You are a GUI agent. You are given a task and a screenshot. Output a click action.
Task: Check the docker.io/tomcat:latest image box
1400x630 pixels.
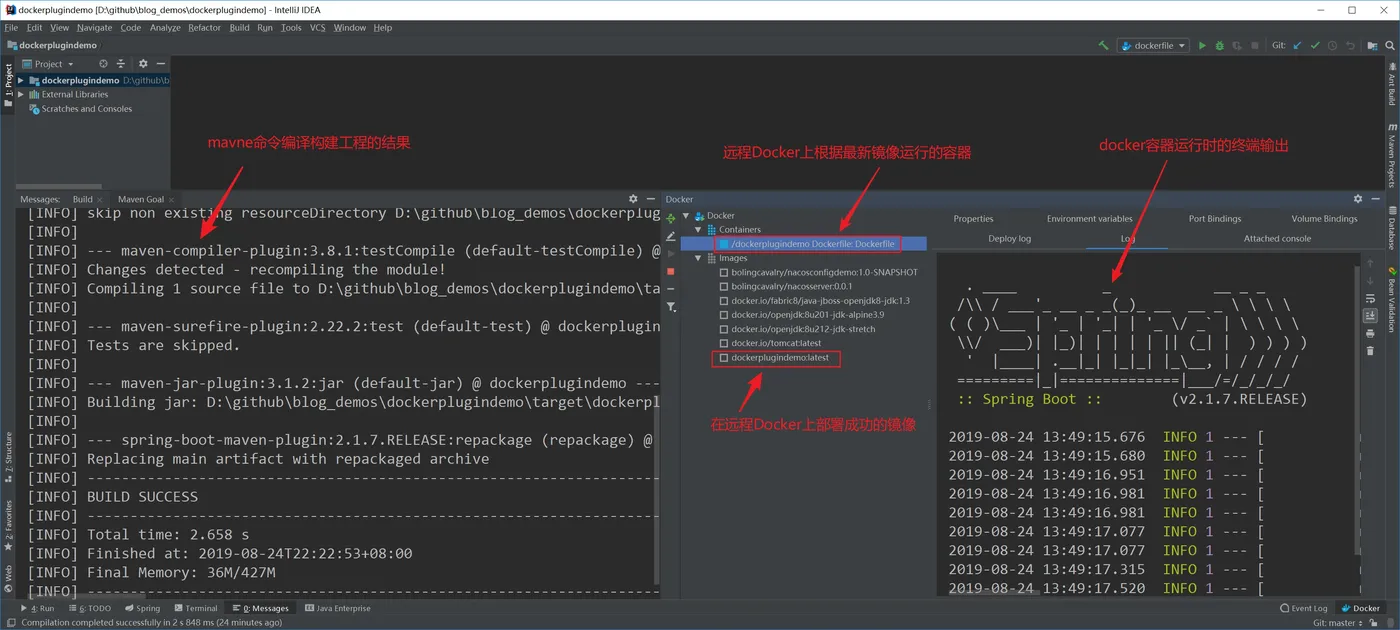click(x=724, y=343)
